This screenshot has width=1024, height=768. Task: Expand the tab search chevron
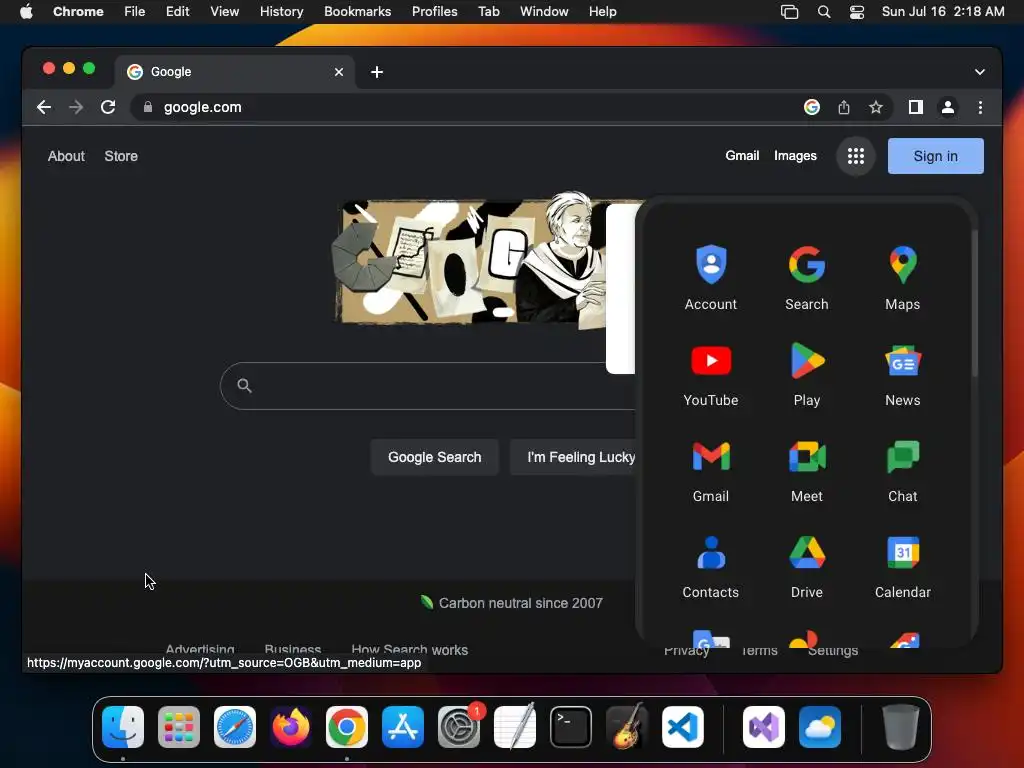[980, 72]
